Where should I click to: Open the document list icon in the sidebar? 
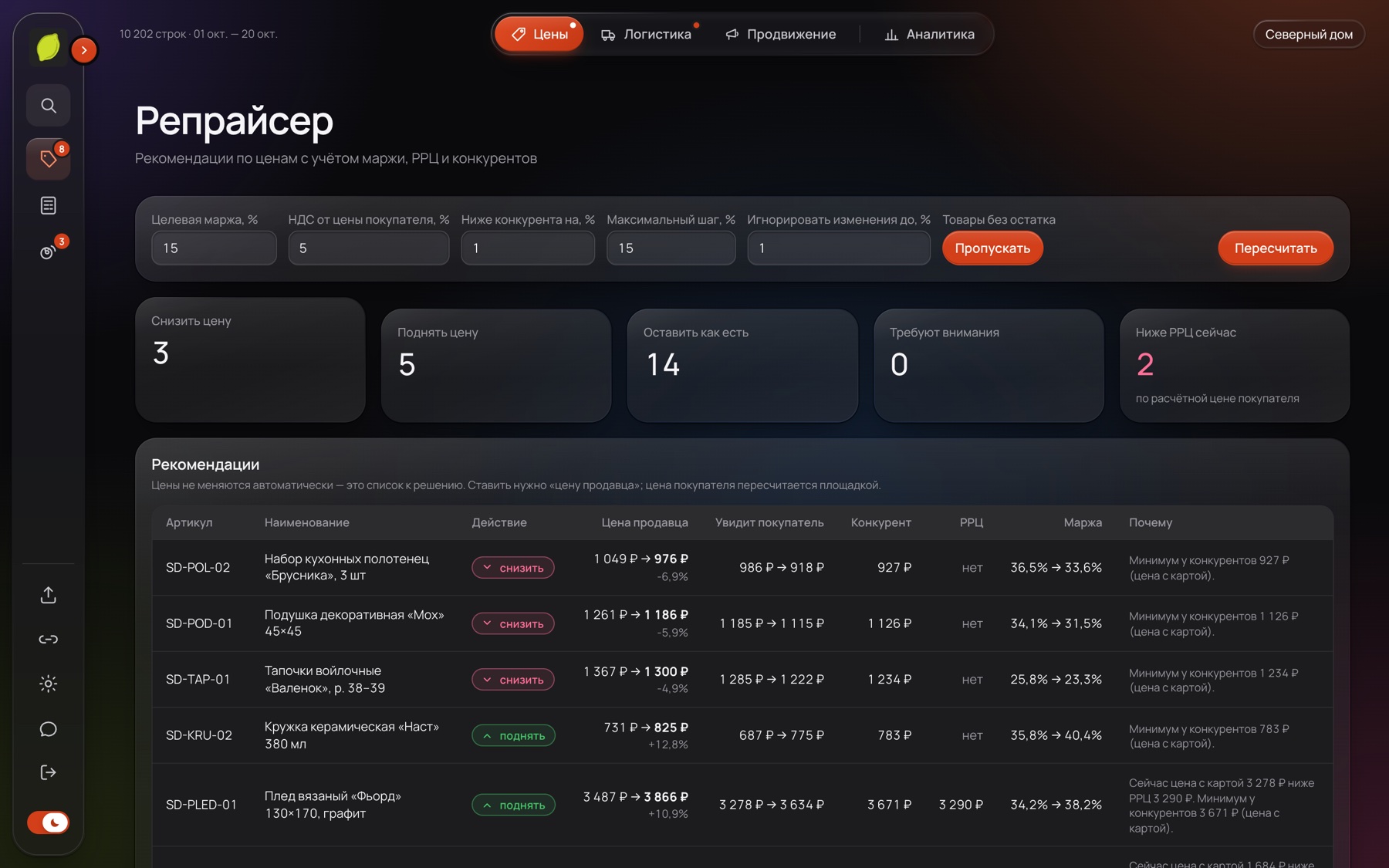pos(49,205)
